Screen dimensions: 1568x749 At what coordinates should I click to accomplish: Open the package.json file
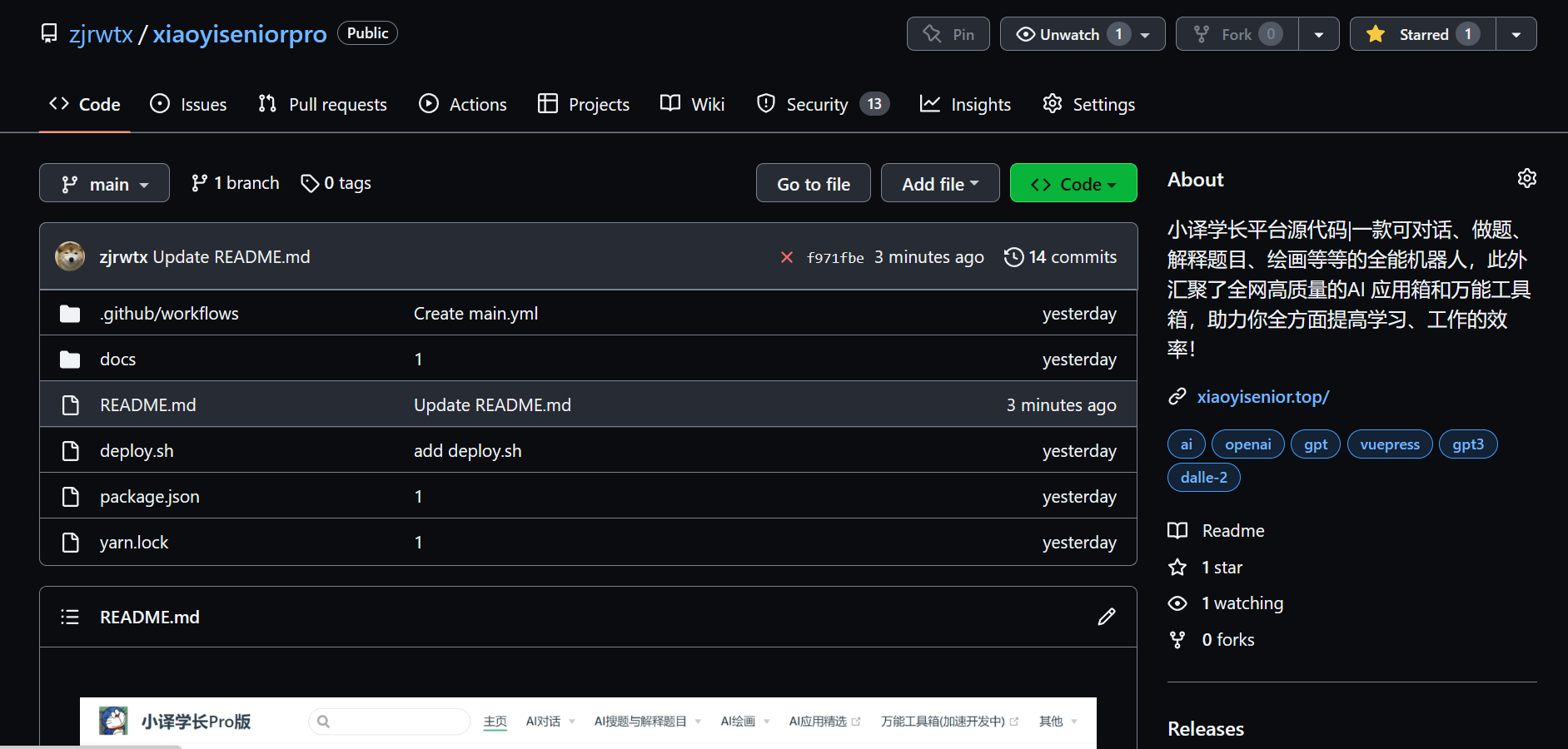[150, 497]
